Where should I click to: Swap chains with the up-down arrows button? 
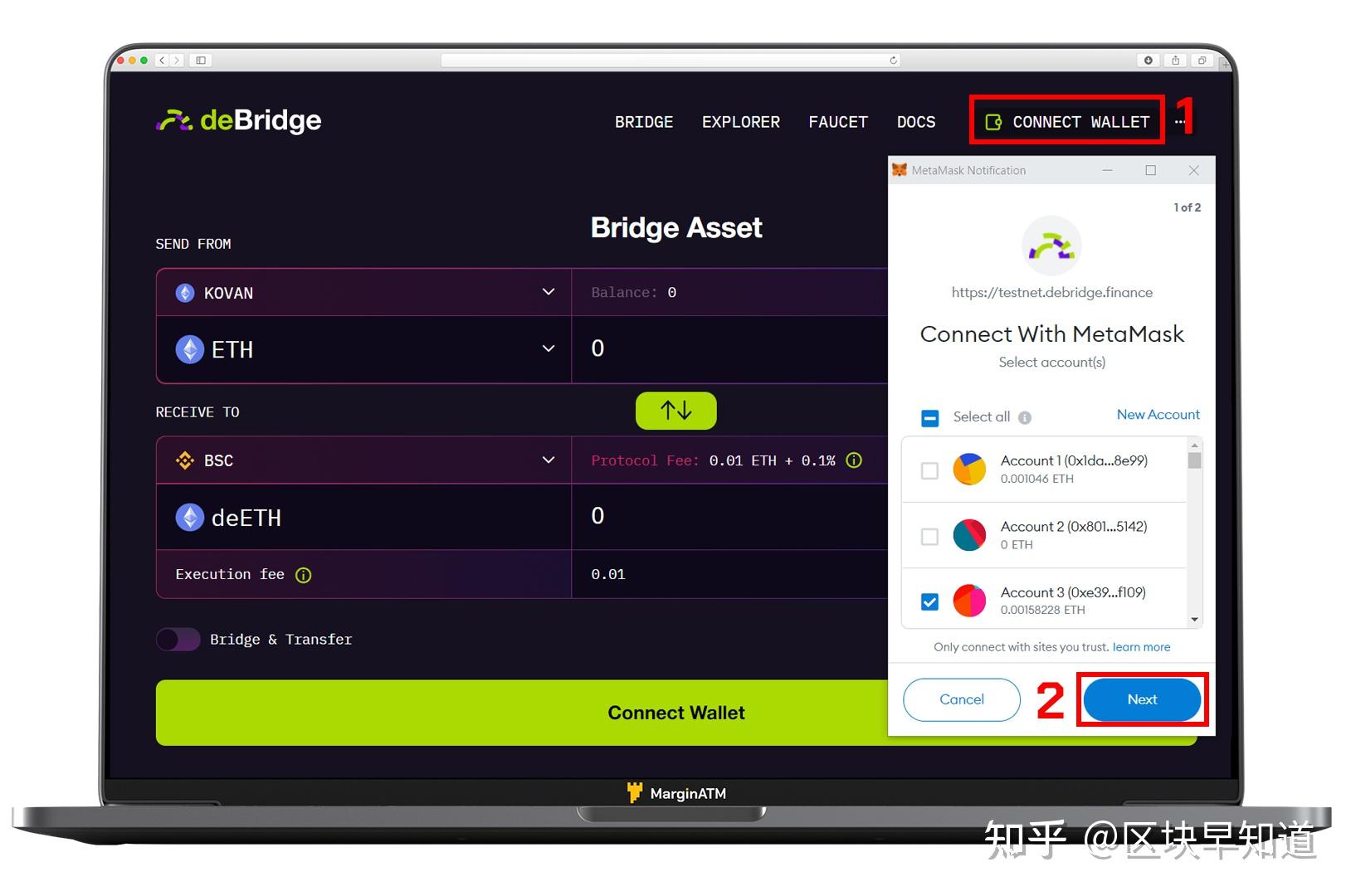[x=676, y=411]
